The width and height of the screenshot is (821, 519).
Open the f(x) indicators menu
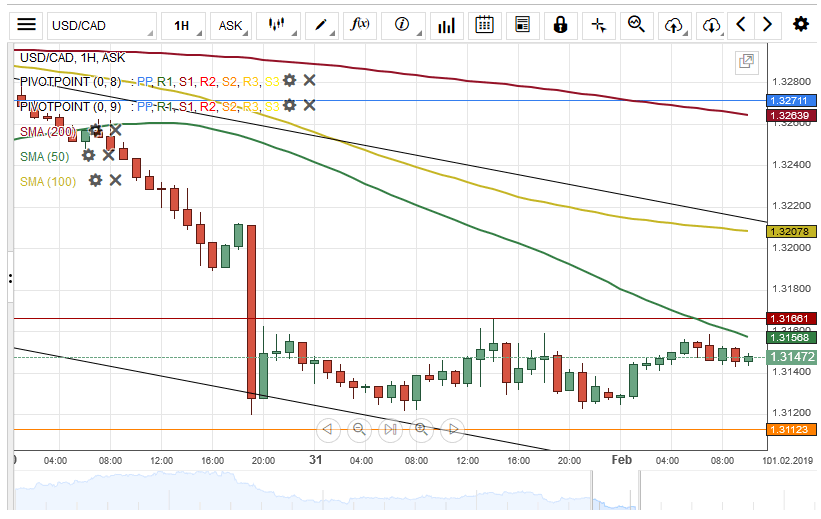tap(360, 25)
